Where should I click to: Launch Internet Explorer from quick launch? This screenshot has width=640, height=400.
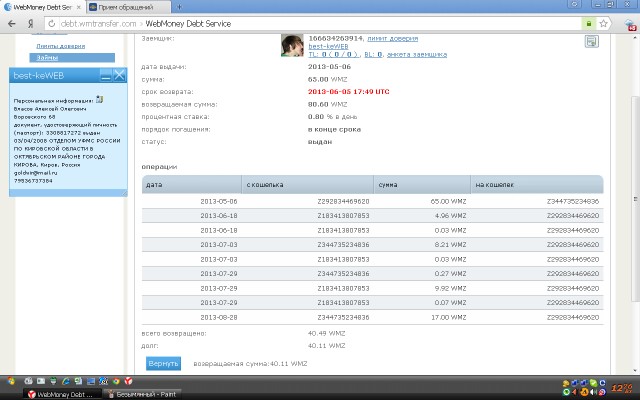tap(65, 381)
